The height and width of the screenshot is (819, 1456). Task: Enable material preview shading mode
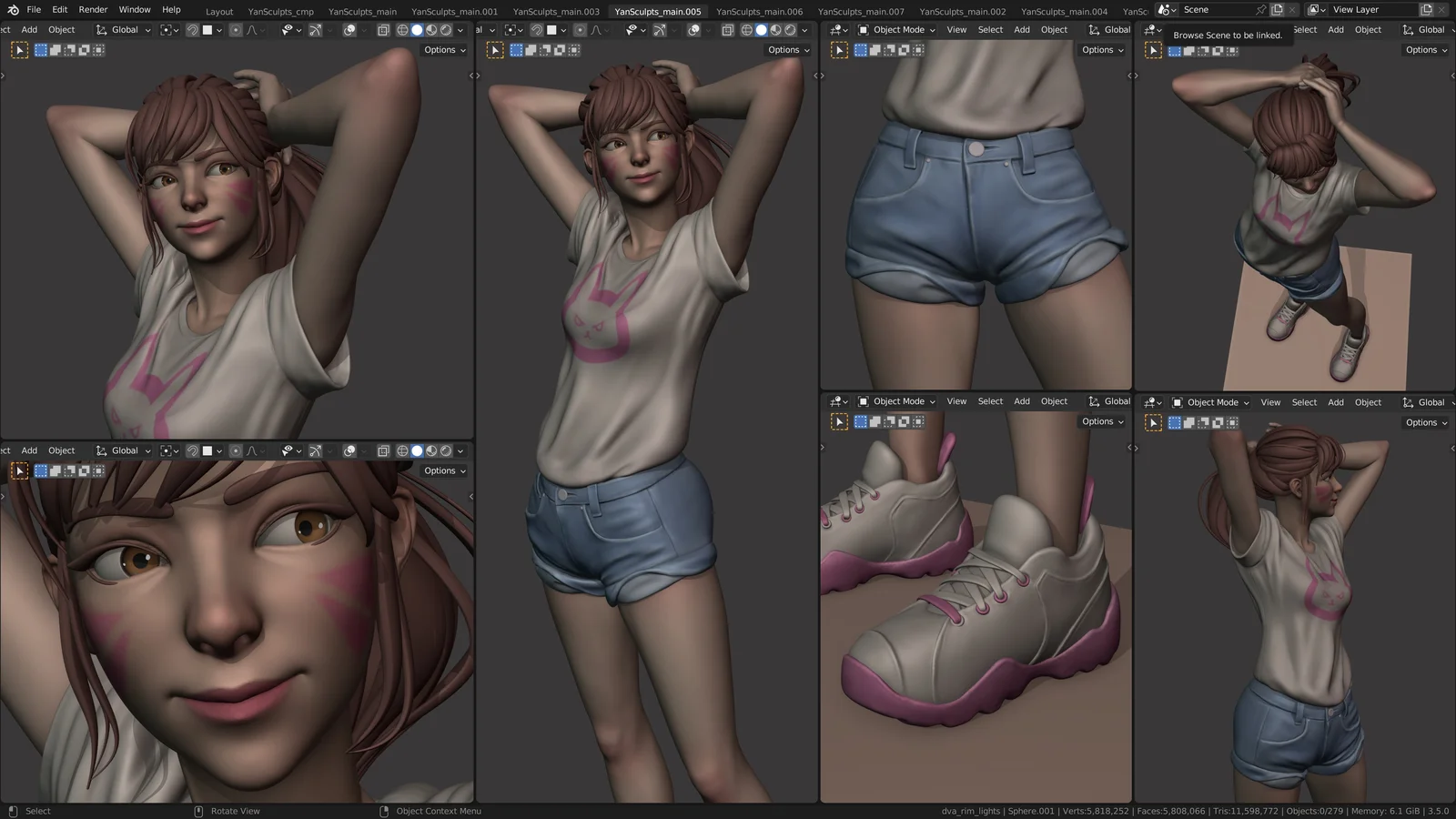tap(433, 29)
